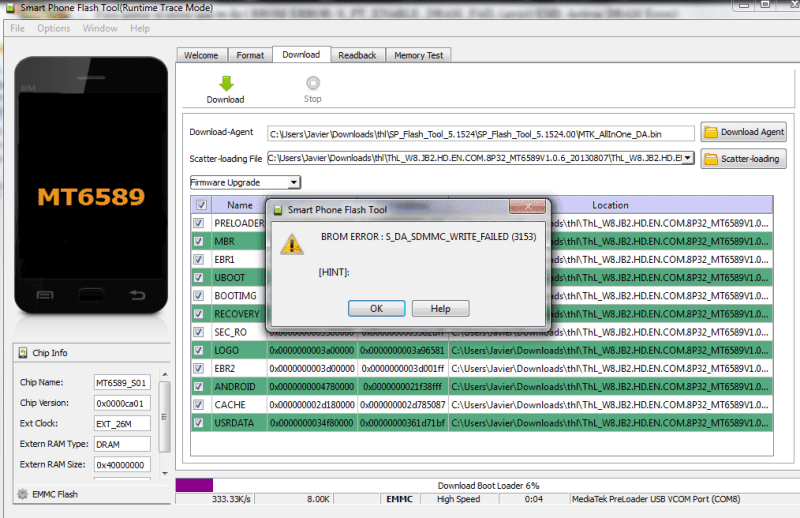Toggle the select-all checkbox in table header
The width and height of the screenshot is (800, 518).
tap(202, 205)
